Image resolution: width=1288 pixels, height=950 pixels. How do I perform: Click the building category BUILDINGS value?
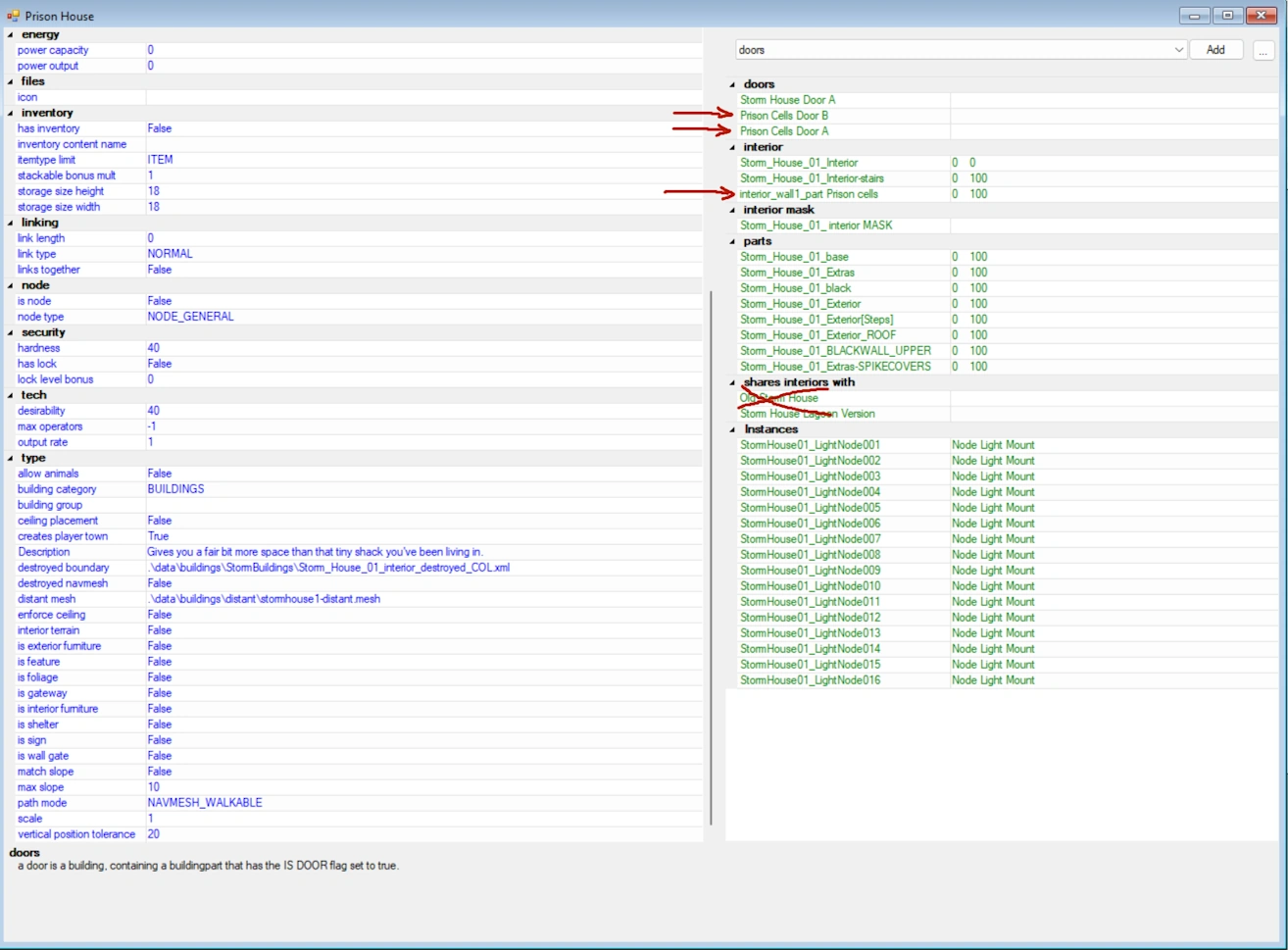coord(176,489)
